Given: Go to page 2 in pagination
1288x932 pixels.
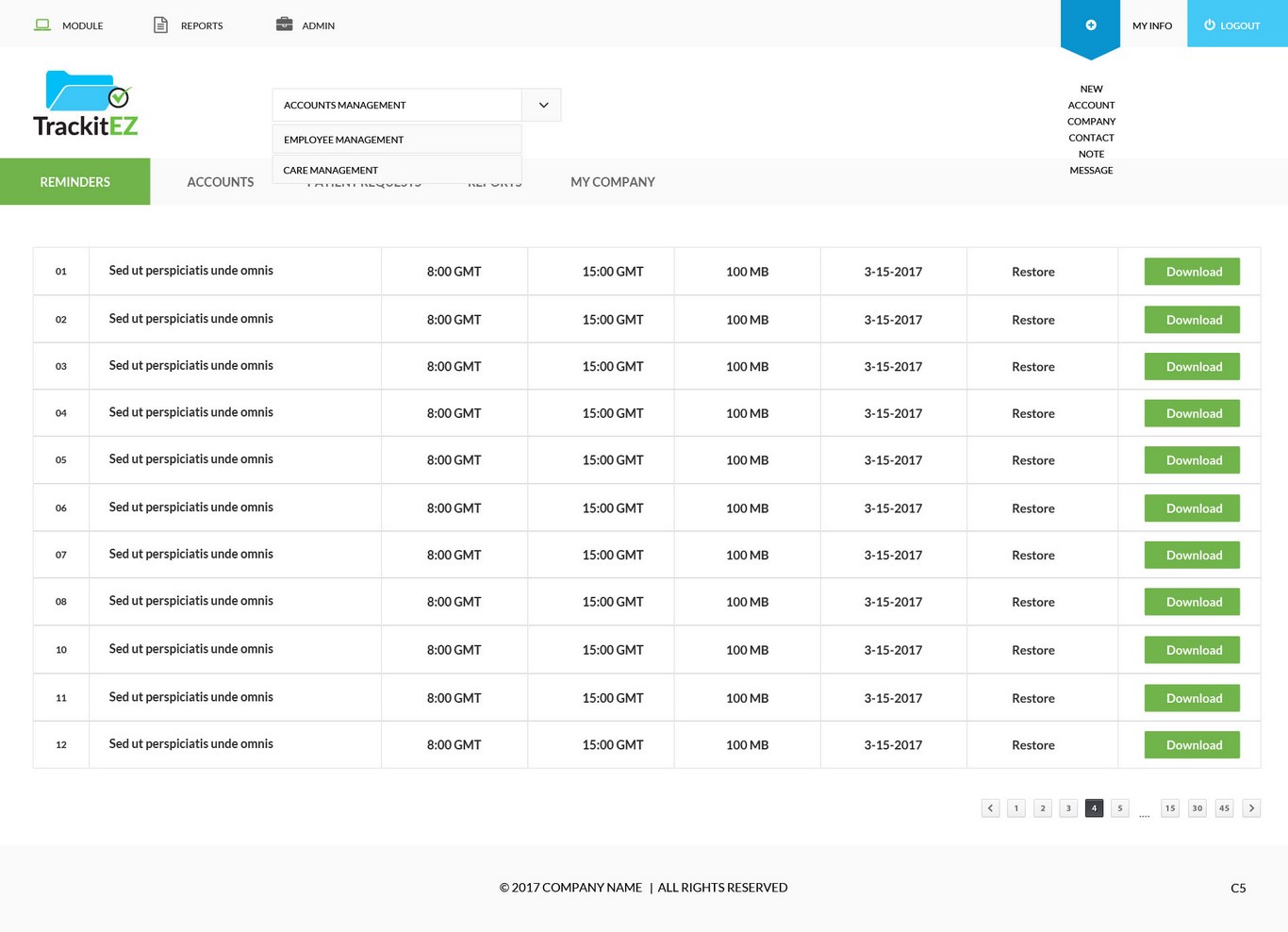Looking at the screenshot, I should (1043, 808).
